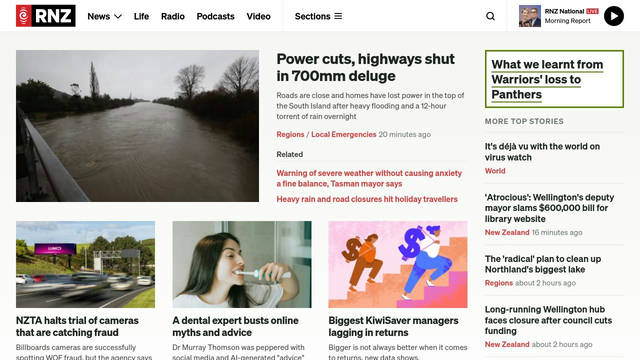Open 'Heavy rain and road closures hit holiday travellers'
This screenshot has height=360, width=640.
coord(367,199)
